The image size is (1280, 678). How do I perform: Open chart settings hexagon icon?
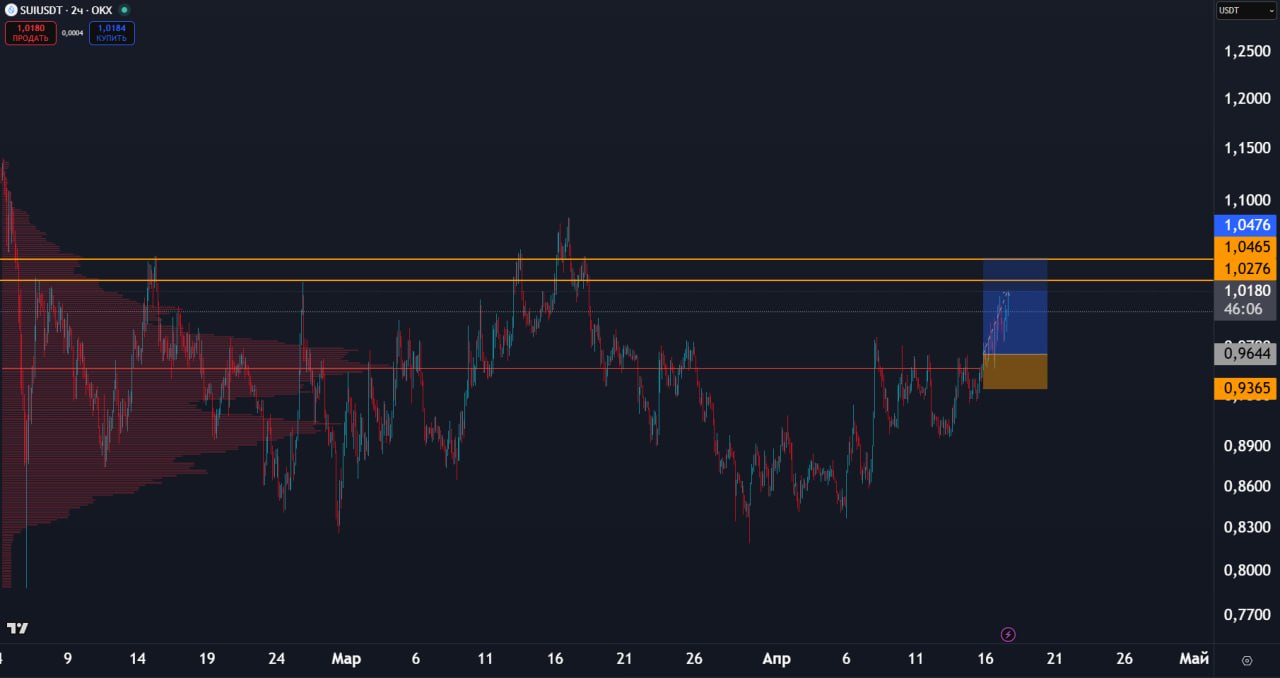click(x=1246, y=660)
